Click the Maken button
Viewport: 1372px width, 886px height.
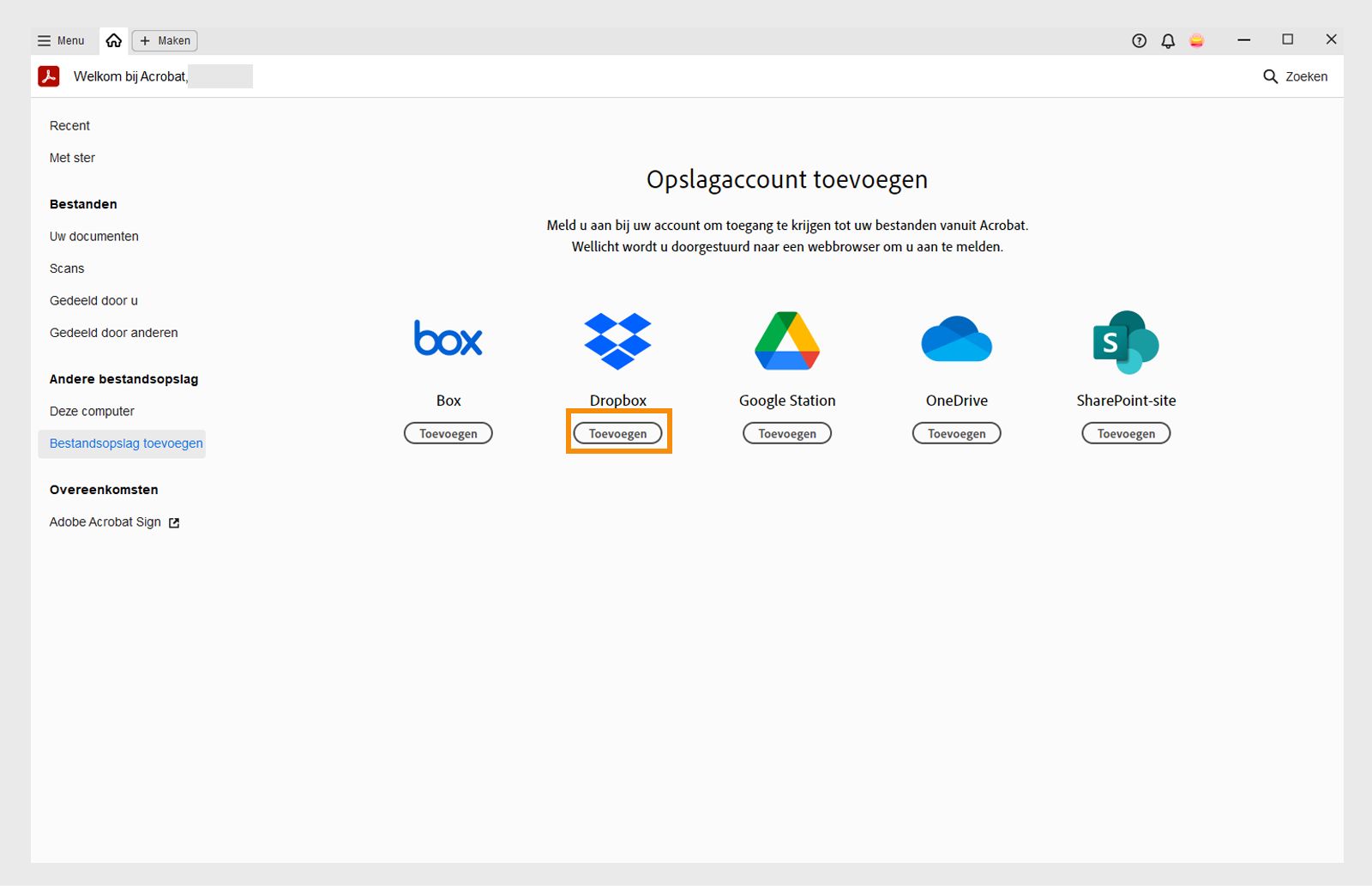tap(165, 40)
